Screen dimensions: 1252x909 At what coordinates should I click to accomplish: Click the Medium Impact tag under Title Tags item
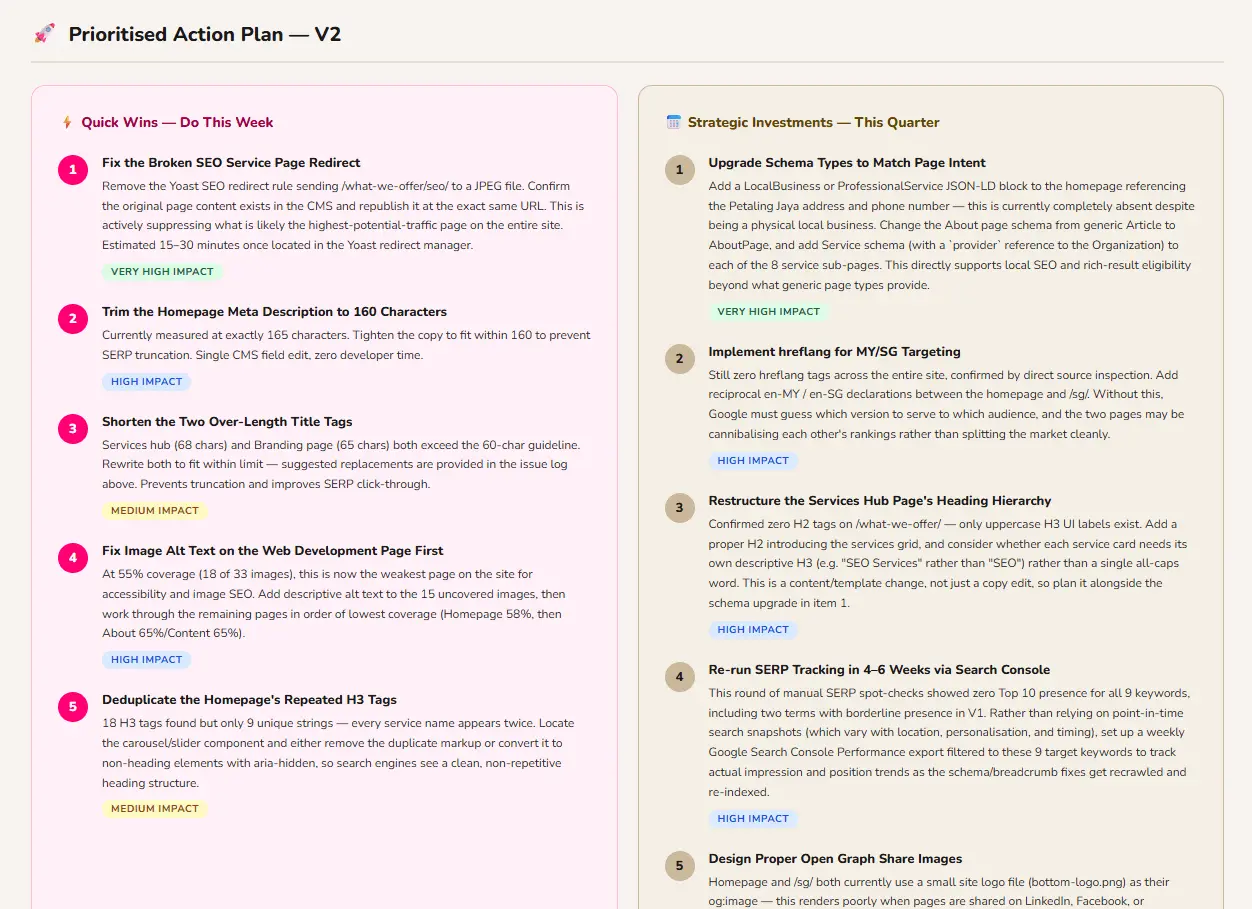[x=155, y=510]
